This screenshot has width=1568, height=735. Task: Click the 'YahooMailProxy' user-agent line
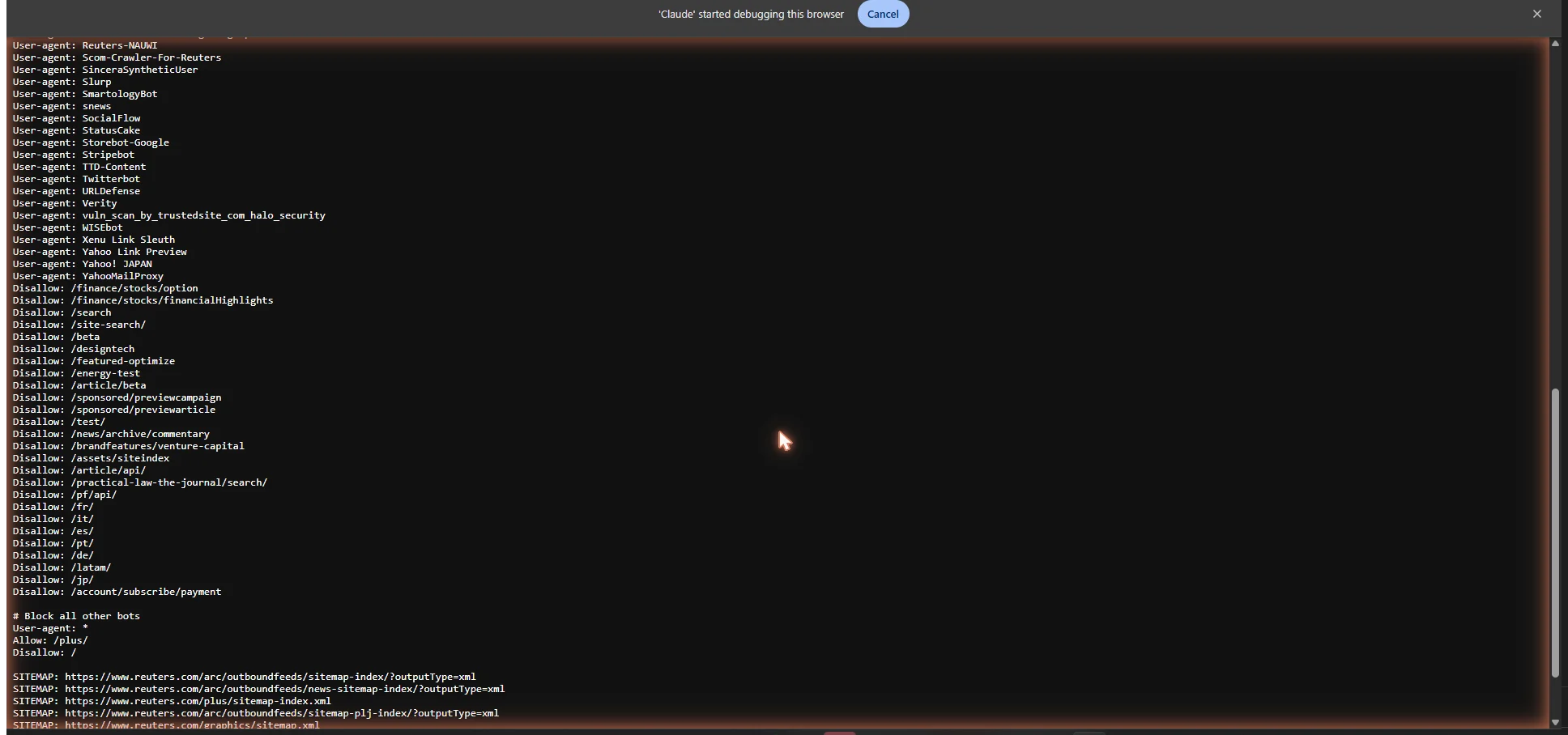(x=88, y=276)
